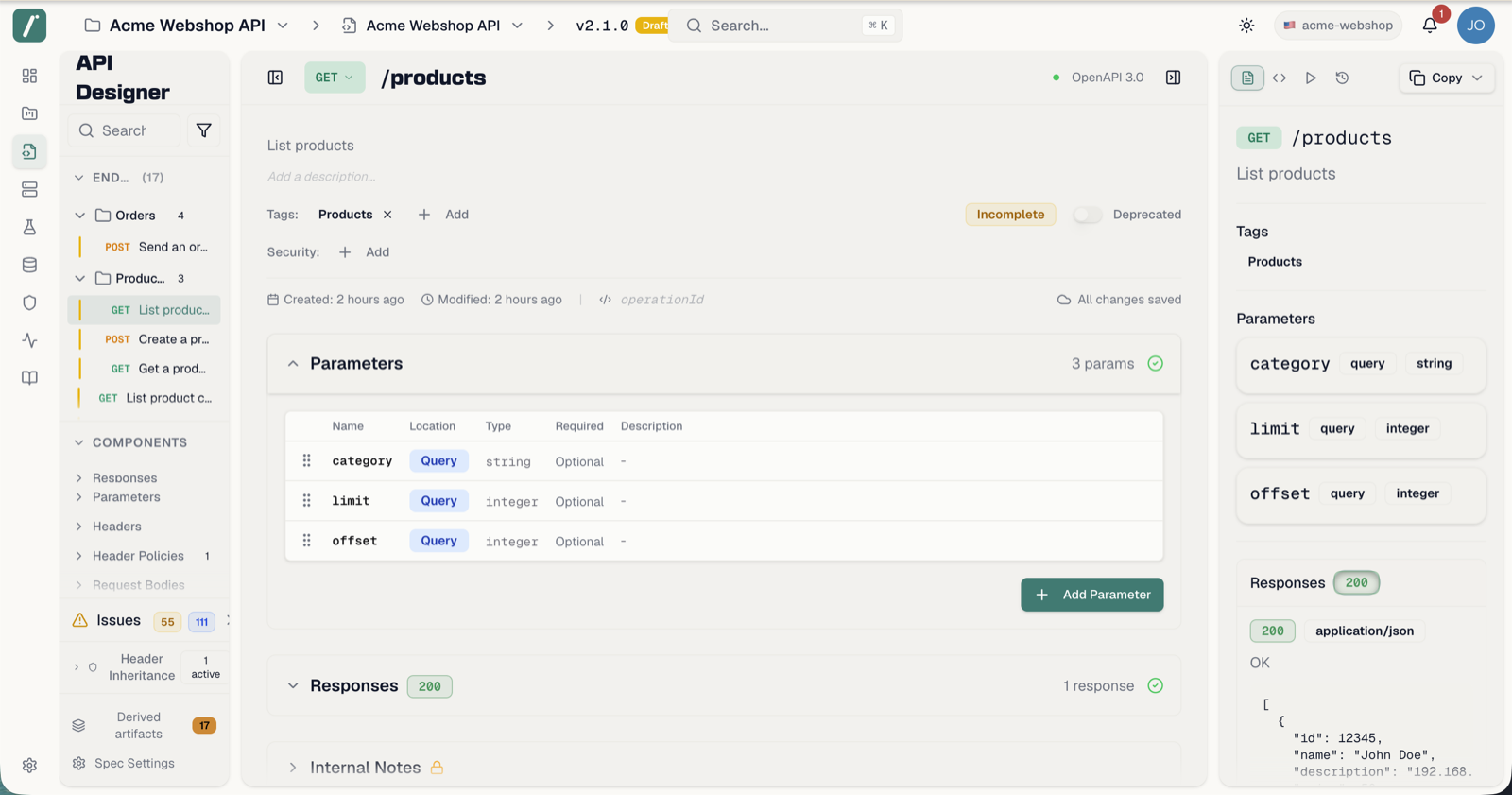
Task: Open the folder chart icon in the left rail
Action: click(29, 113)
